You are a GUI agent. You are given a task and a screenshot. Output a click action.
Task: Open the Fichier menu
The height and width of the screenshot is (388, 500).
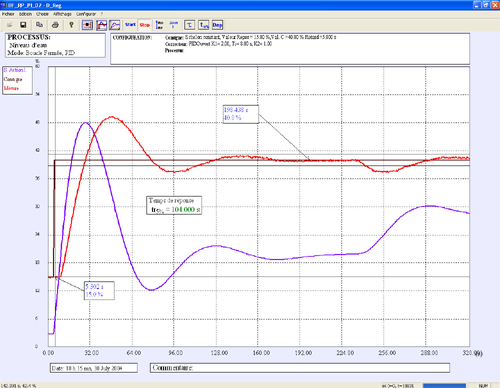8,14
